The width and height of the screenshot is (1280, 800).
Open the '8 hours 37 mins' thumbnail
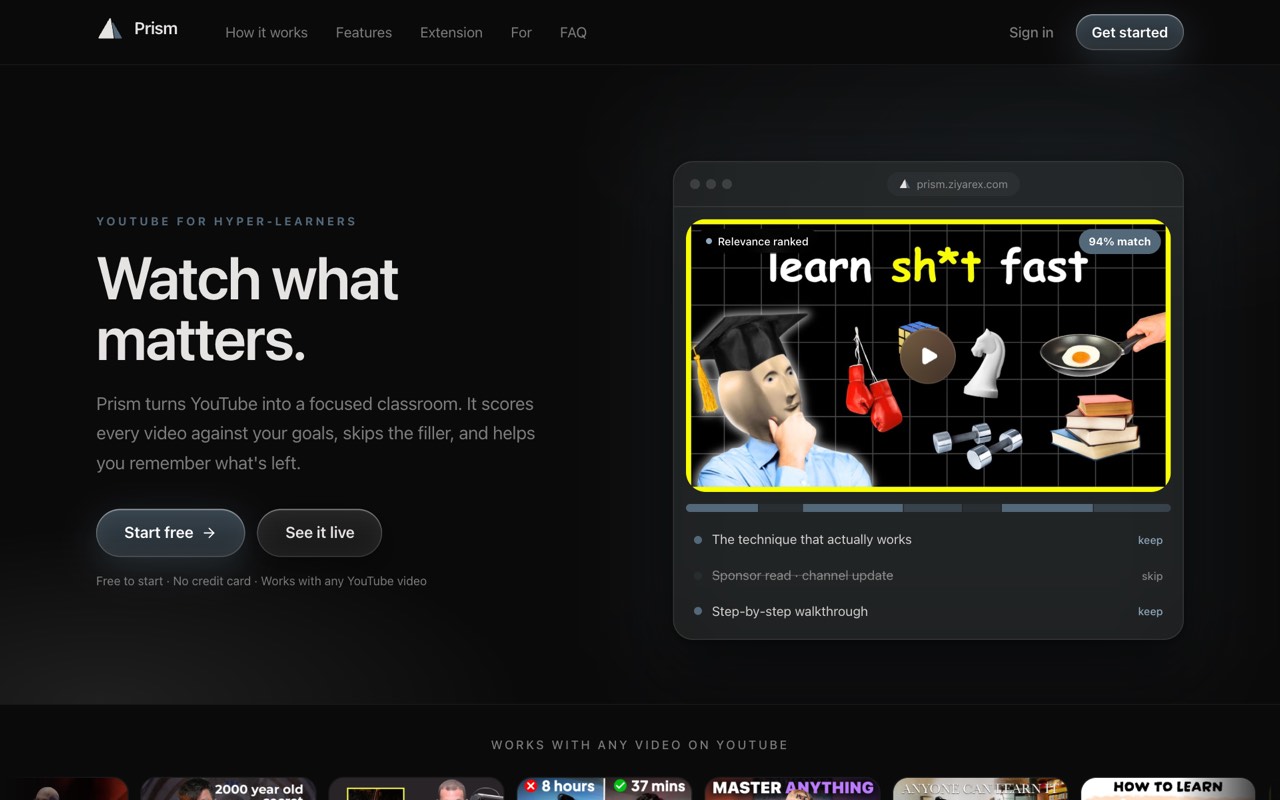(x=604, y=789)
